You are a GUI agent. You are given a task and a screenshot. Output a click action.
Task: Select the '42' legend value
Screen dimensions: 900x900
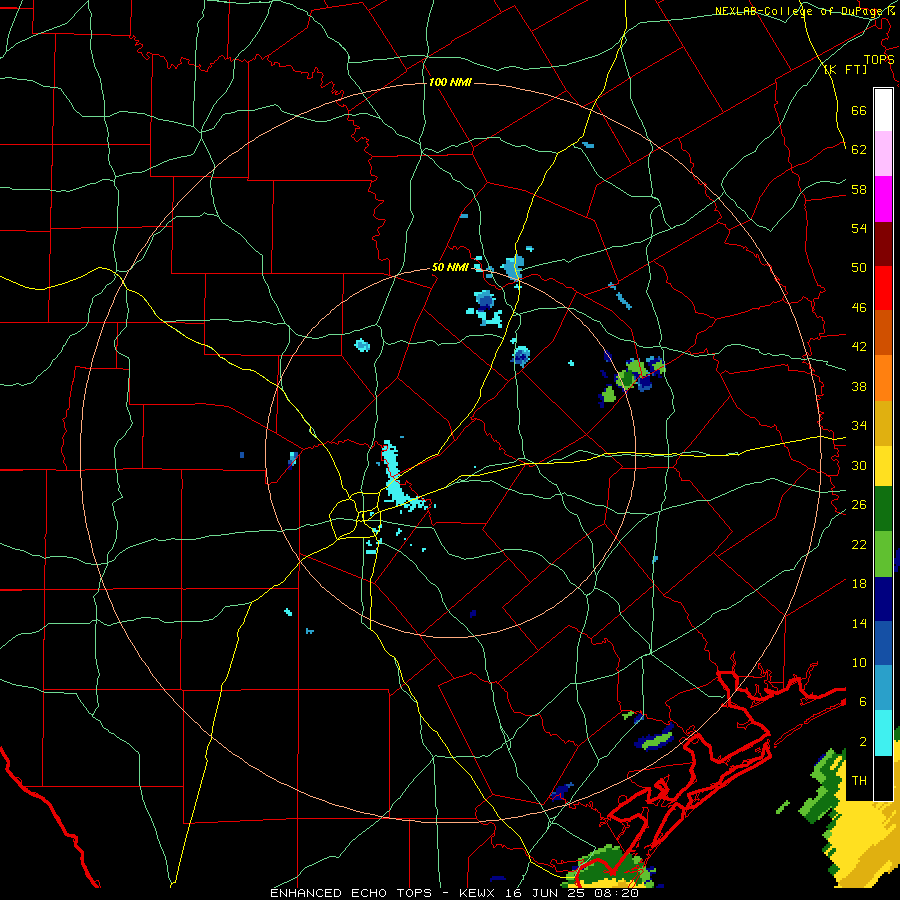pyautogui.click(x=859, y=346)
